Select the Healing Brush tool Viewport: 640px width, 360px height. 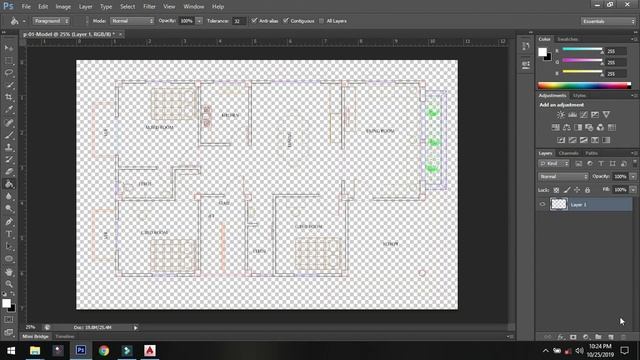[x=9, y=122]
